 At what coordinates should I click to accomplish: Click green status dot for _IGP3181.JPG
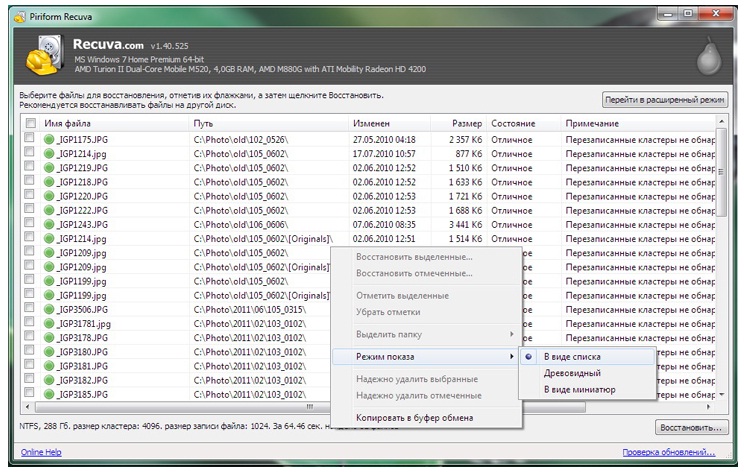49,366
